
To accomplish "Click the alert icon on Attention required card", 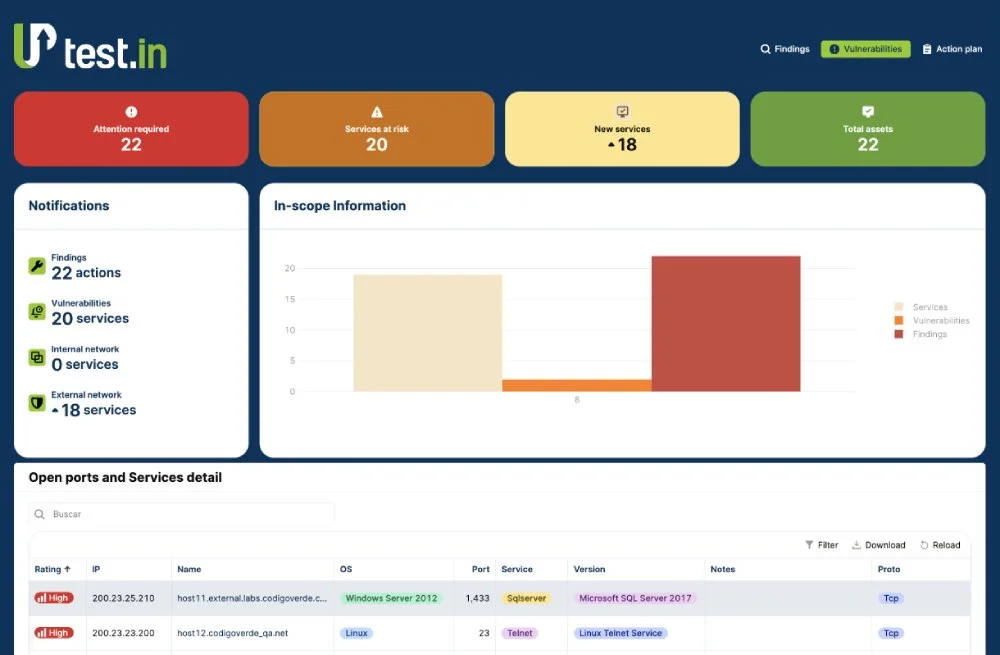I will 131,112.
